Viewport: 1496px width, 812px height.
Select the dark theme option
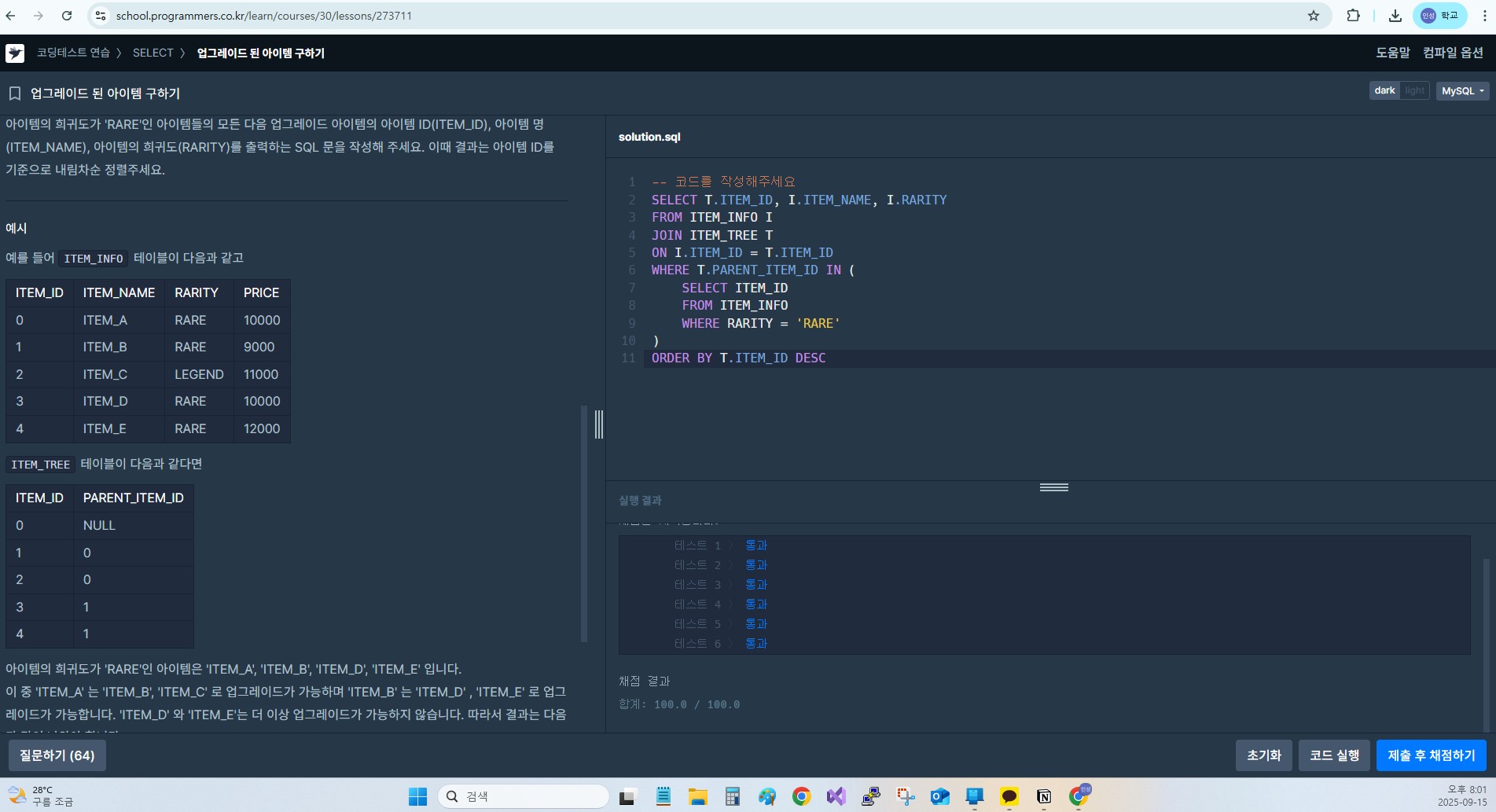[1384, 90]
